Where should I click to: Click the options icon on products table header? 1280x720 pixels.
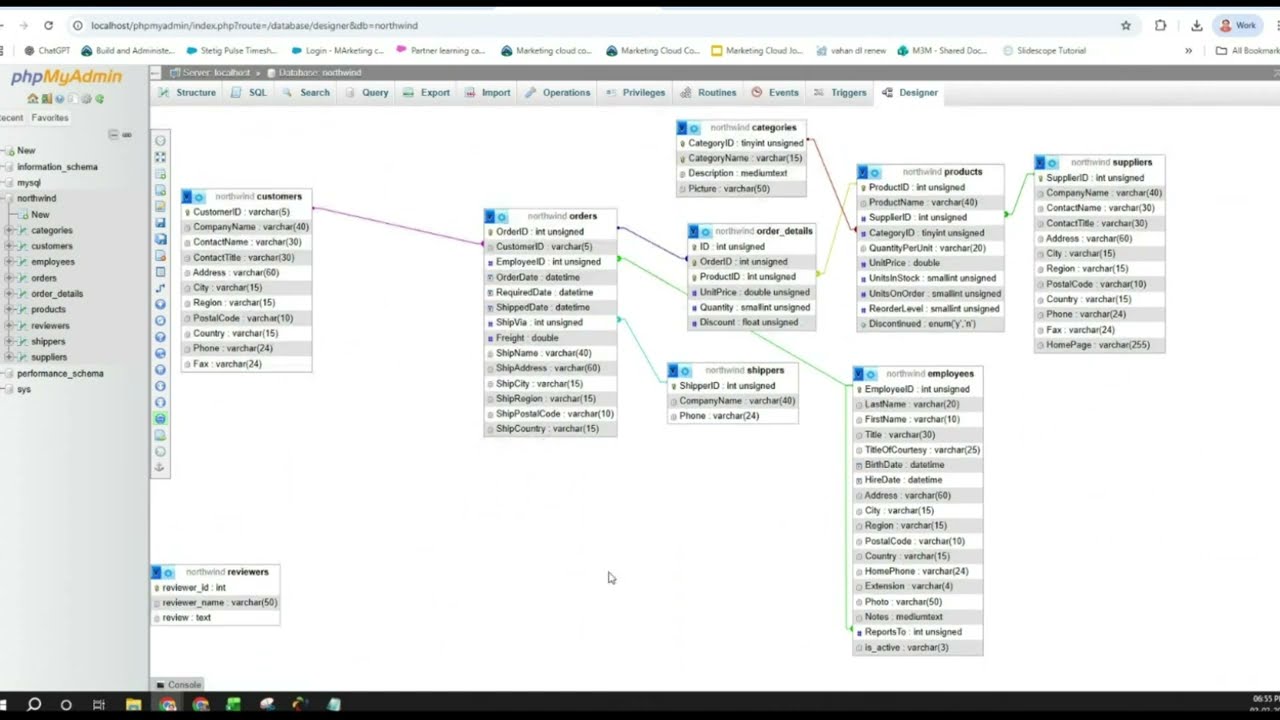(875, 172)
